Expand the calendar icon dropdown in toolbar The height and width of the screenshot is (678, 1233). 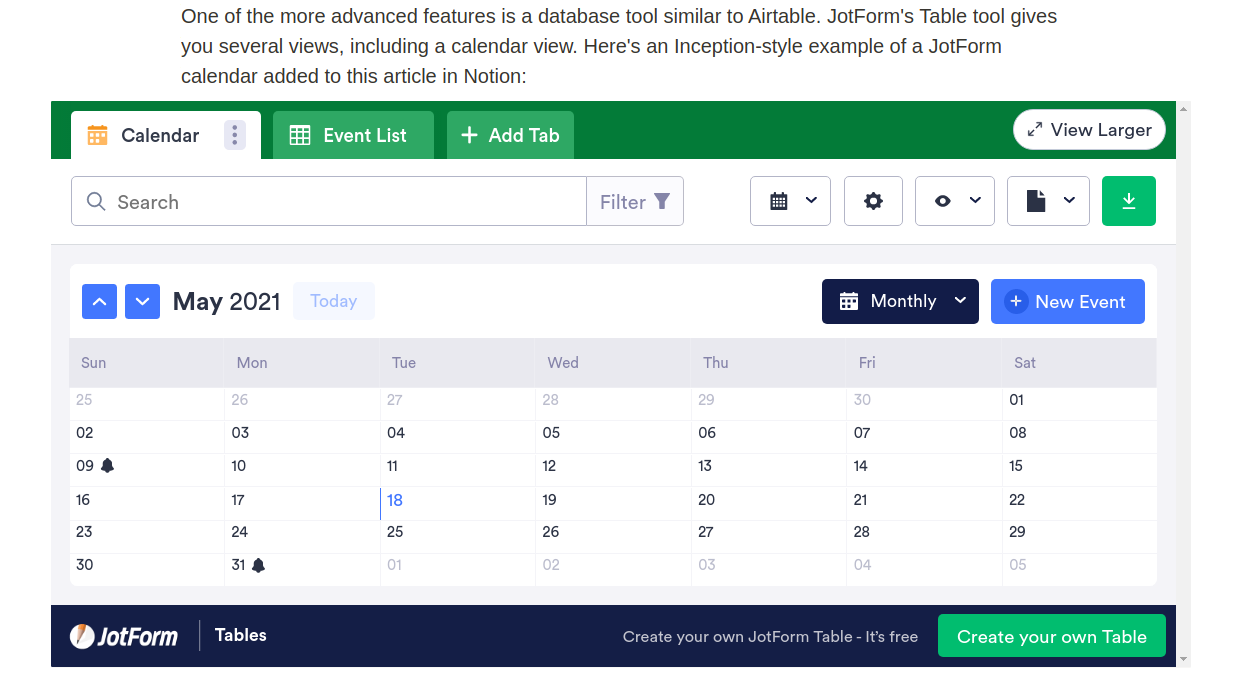coord(790,201)
